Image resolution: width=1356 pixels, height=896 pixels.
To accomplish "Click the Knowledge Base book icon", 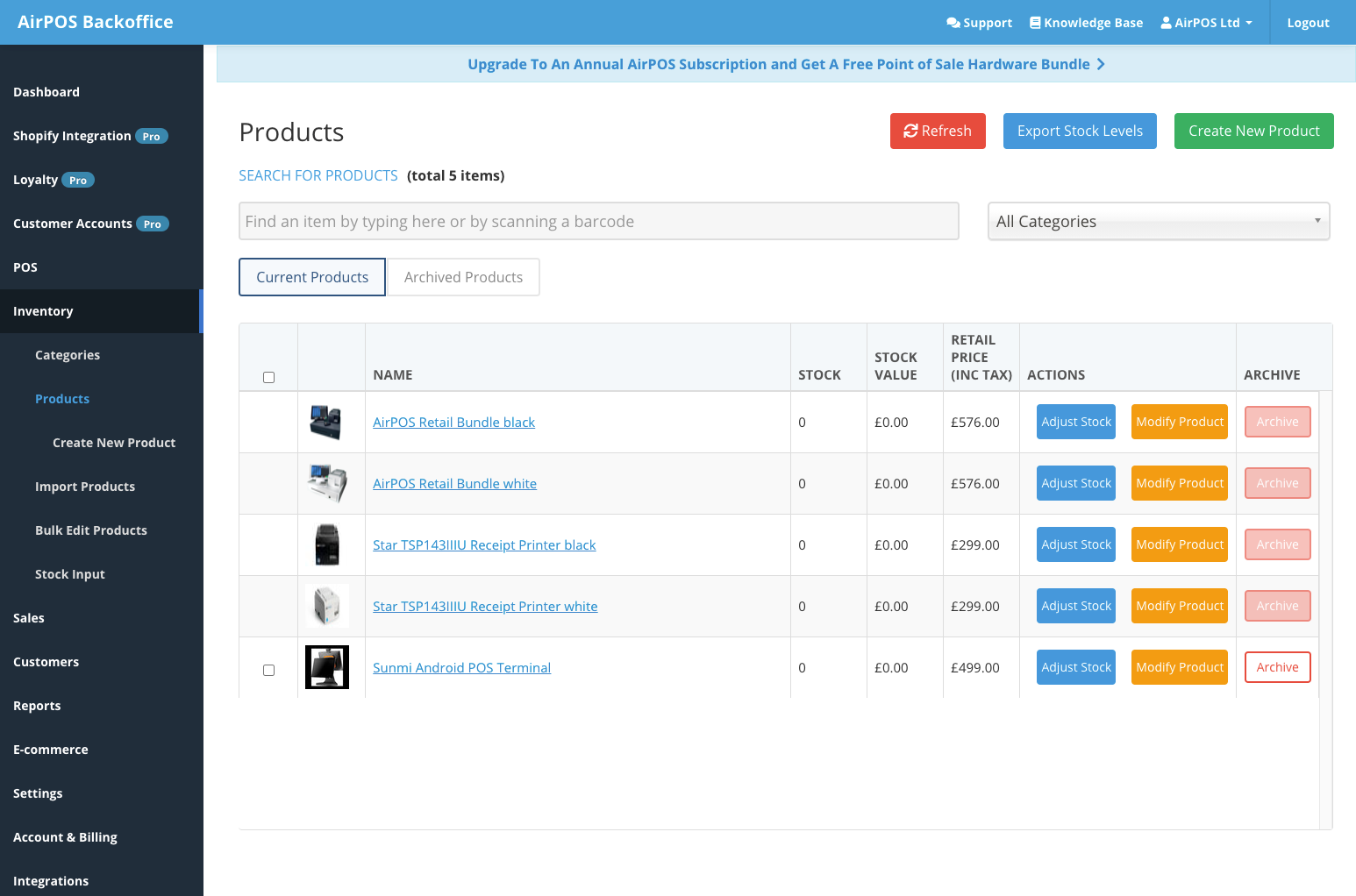I will [x=1035, y=23].
